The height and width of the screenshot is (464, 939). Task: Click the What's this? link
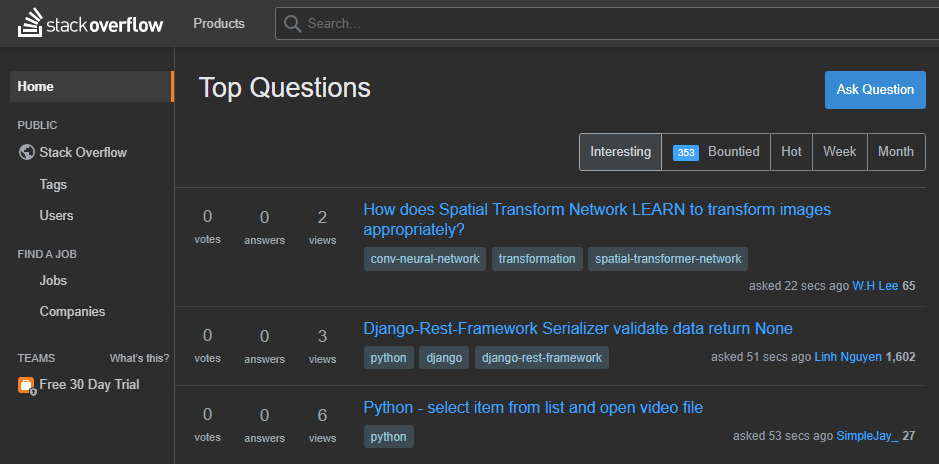click(x=139, y=358)
